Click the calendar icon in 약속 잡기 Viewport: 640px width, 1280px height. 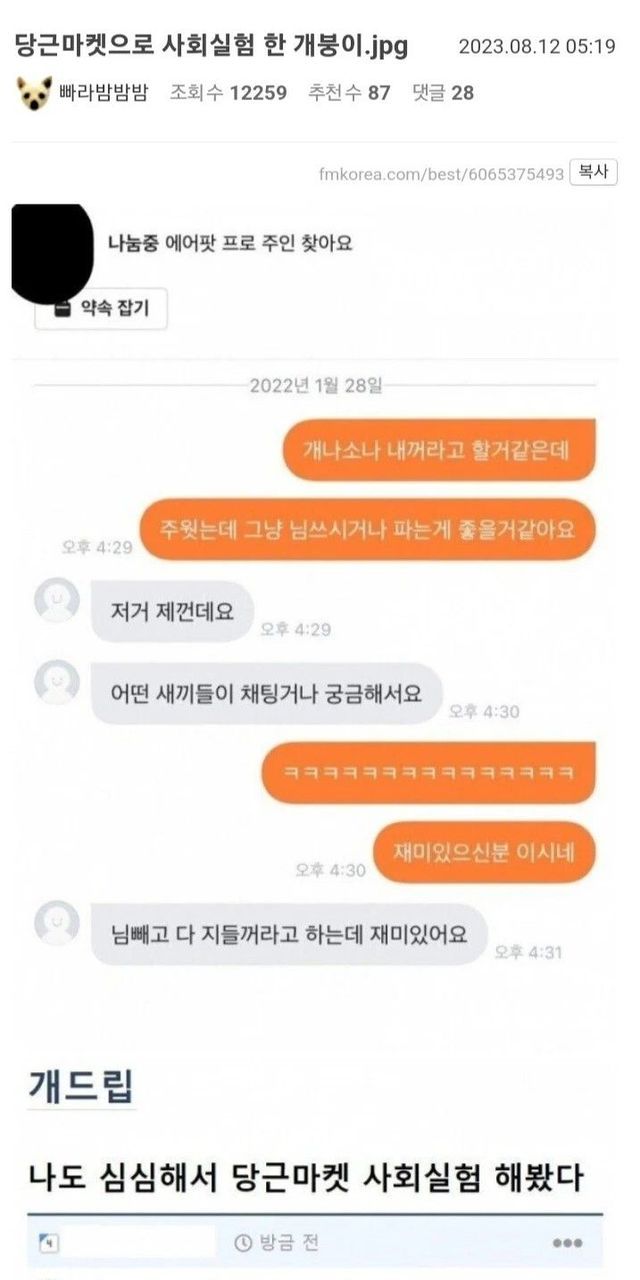(62, 308)
